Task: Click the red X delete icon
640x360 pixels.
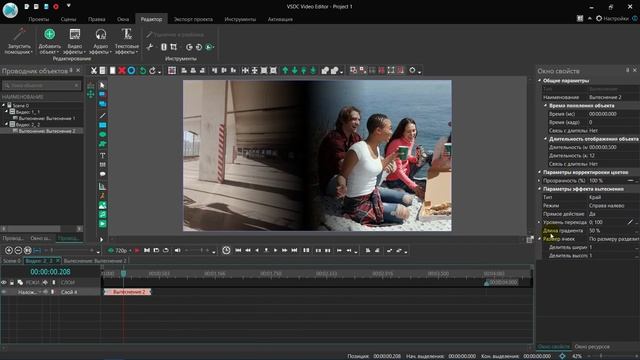Action: coord(122,71)
